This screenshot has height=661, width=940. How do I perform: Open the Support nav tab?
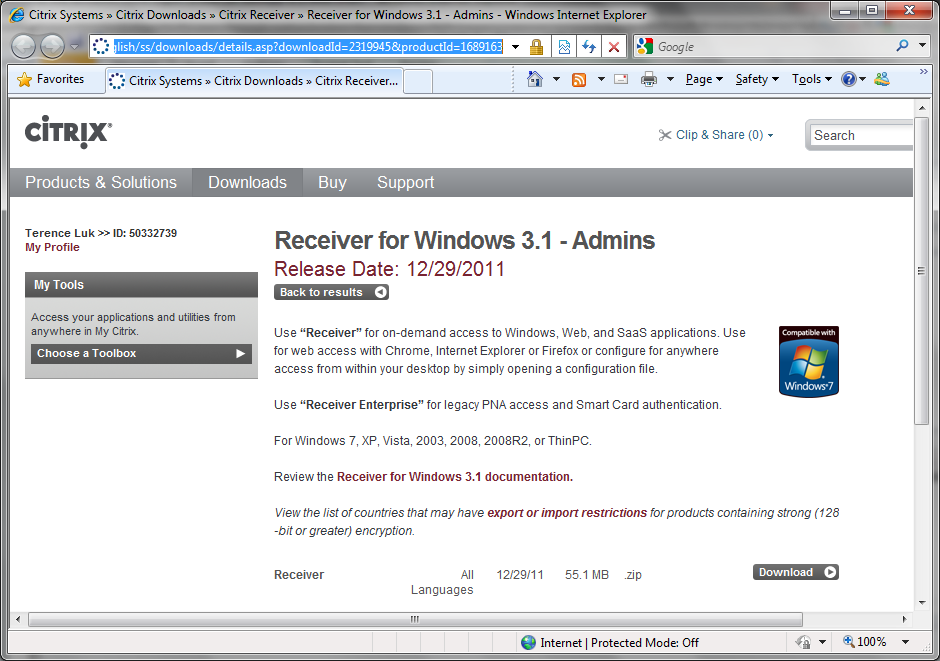point(405,182)
